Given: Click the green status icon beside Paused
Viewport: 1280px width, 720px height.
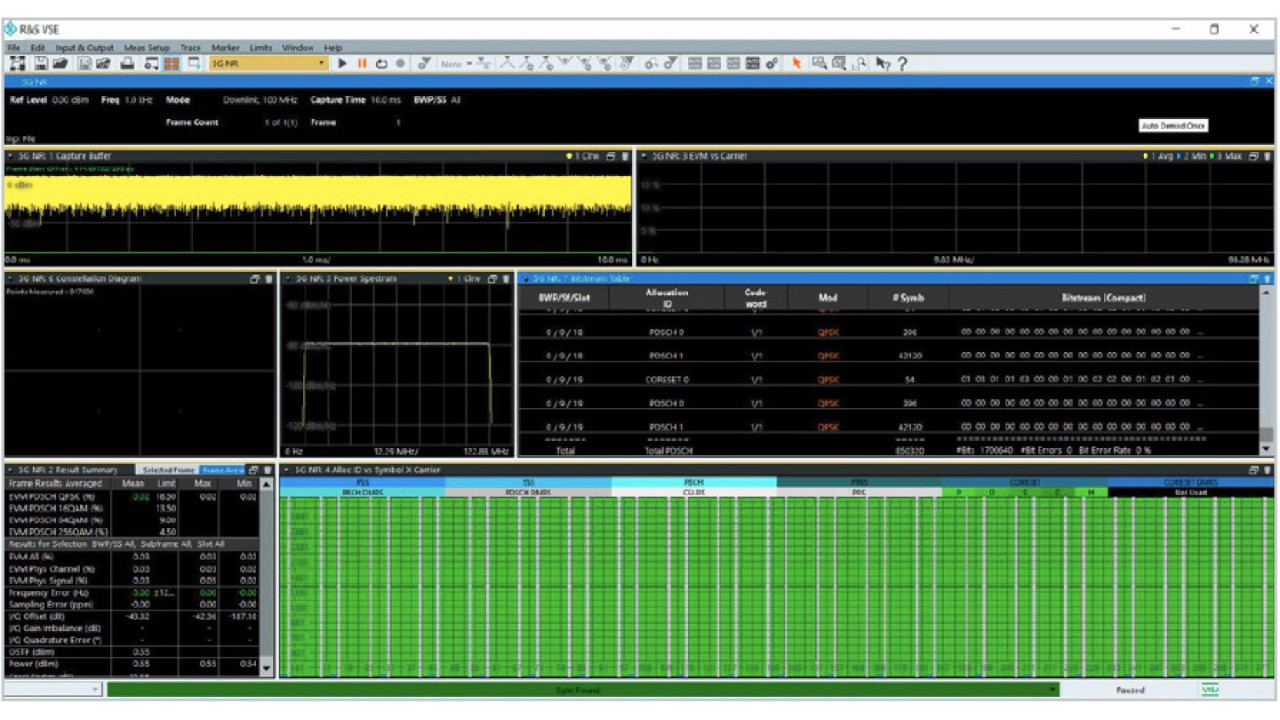Looking at the screenshot, I should (1210, 690).
